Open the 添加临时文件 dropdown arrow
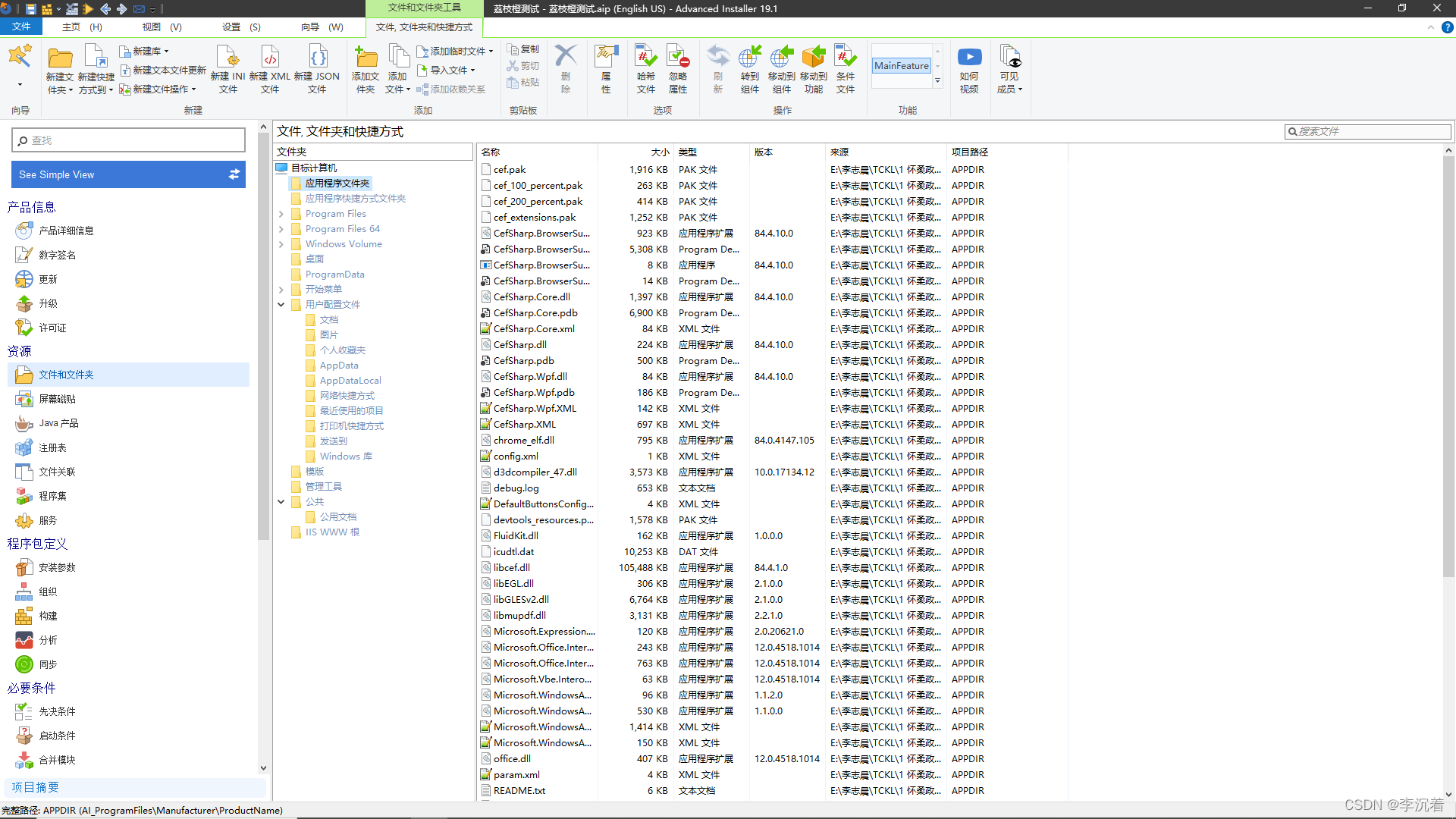The width and height of the screenshot is (1456, 819). pyautogui.click(x=491, y=52)
